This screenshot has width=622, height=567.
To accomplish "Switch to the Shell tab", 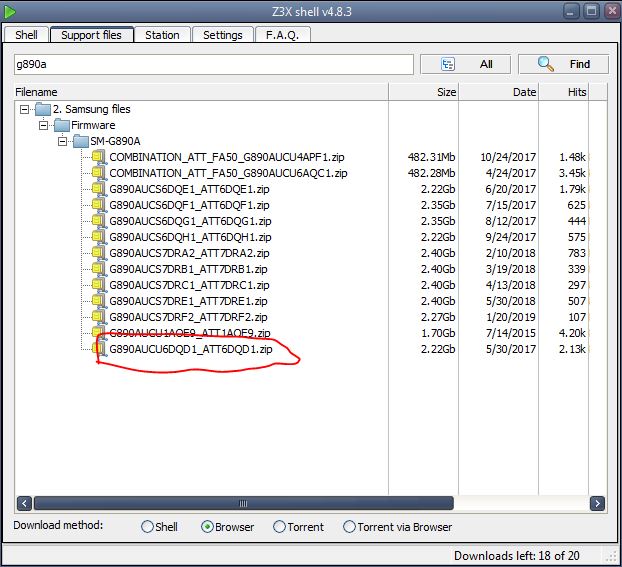I will (x=26, y=35).
